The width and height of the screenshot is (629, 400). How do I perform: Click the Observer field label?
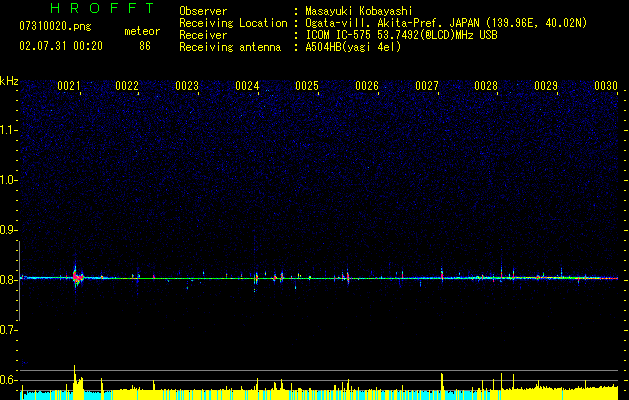point(203,11)
